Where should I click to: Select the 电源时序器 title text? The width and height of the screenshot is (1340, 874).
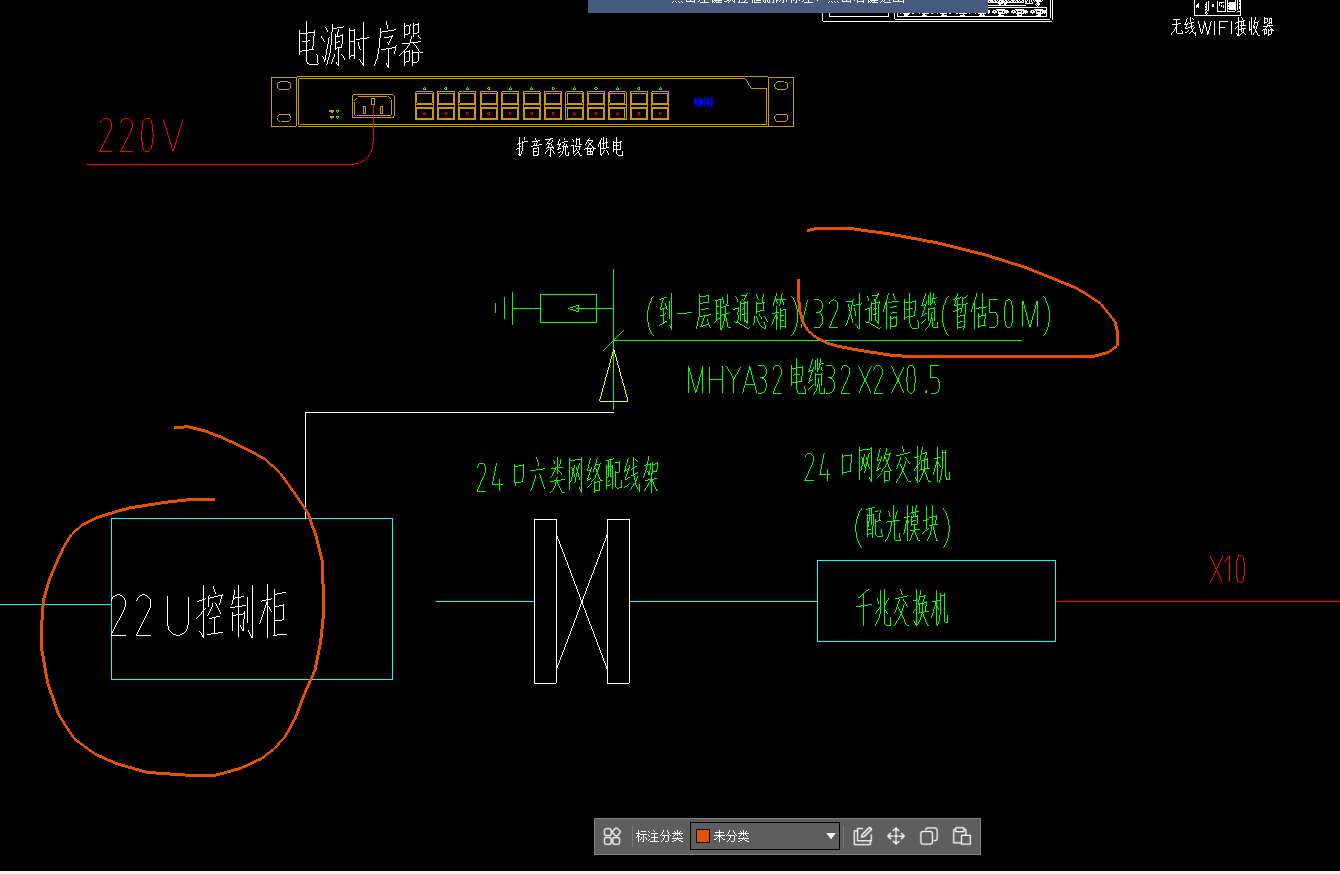point(360,46)
